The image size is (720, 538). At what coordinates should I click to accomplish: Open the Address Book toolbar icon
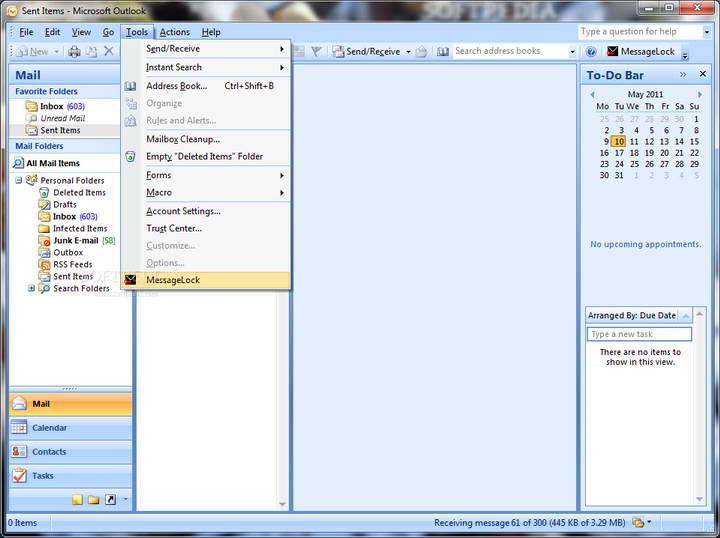click(x=443, y=51)
